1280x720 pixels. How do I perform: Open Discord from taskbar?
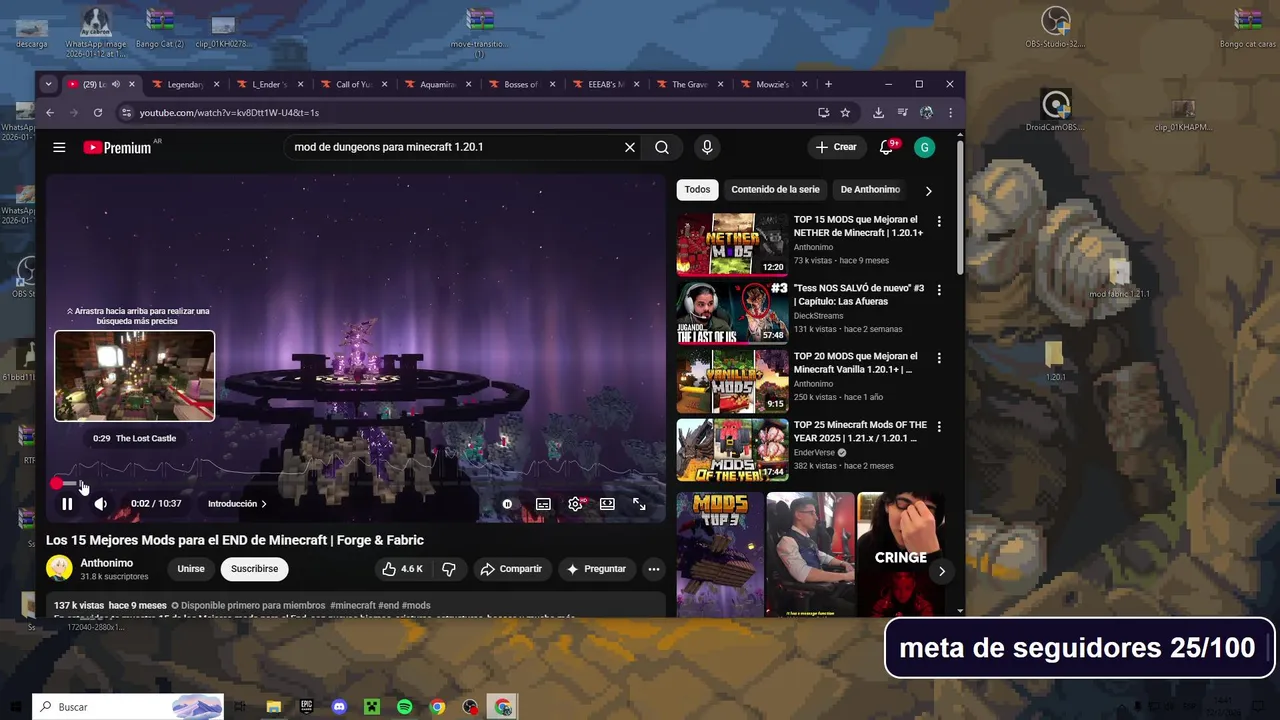pos(339,707)
